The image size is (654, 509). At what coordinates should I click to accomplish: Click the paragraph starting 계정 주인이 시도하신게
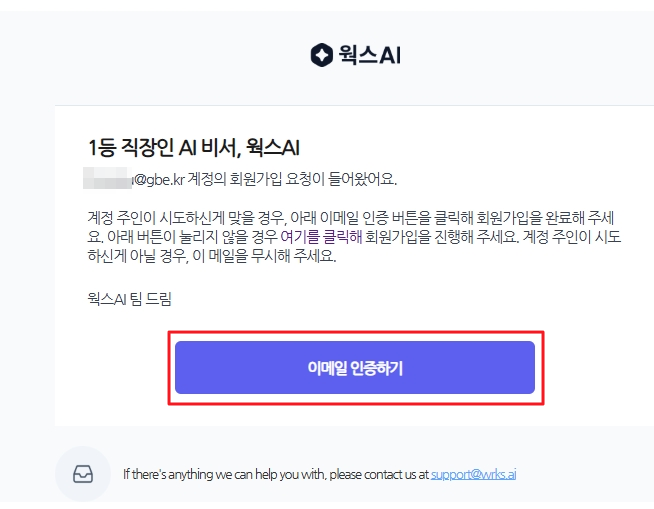(355, 237)
